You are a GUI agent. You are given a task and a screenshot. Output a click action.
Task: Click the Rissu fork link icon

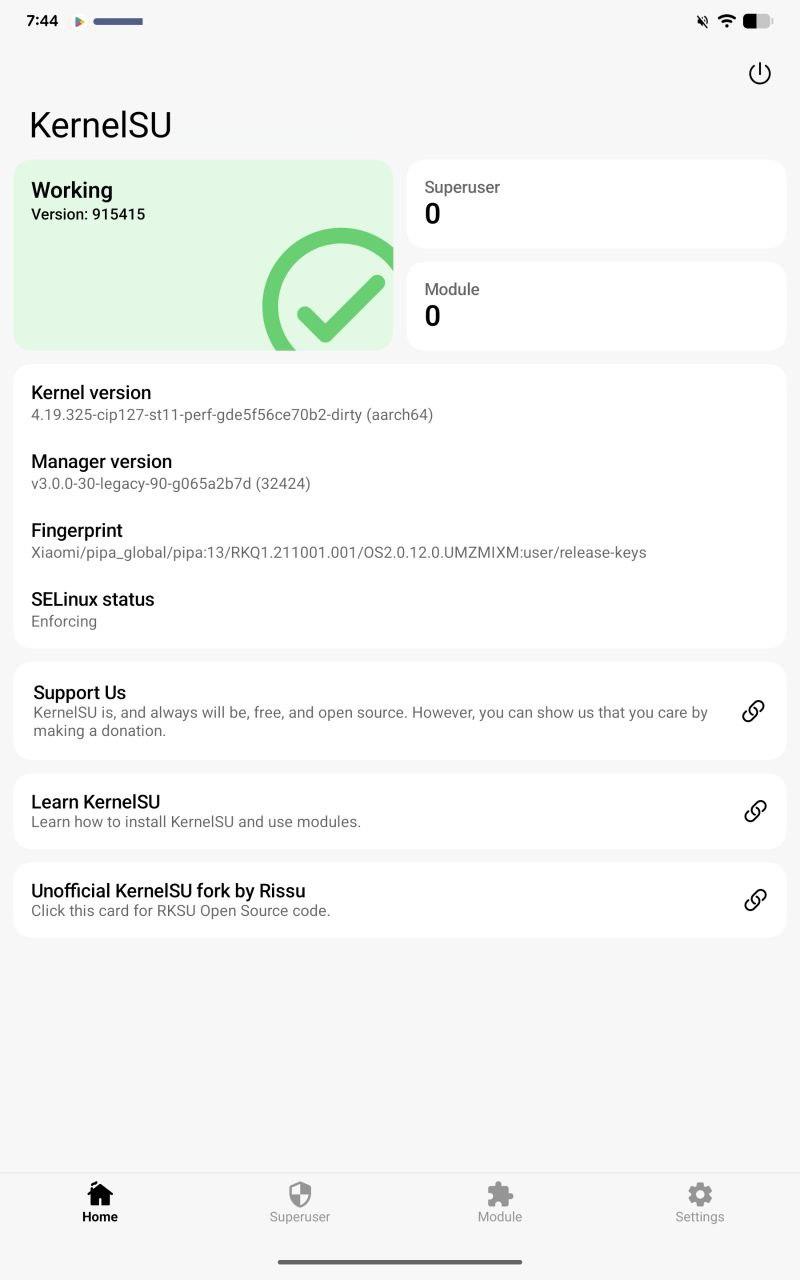click(x=755, y=900)
